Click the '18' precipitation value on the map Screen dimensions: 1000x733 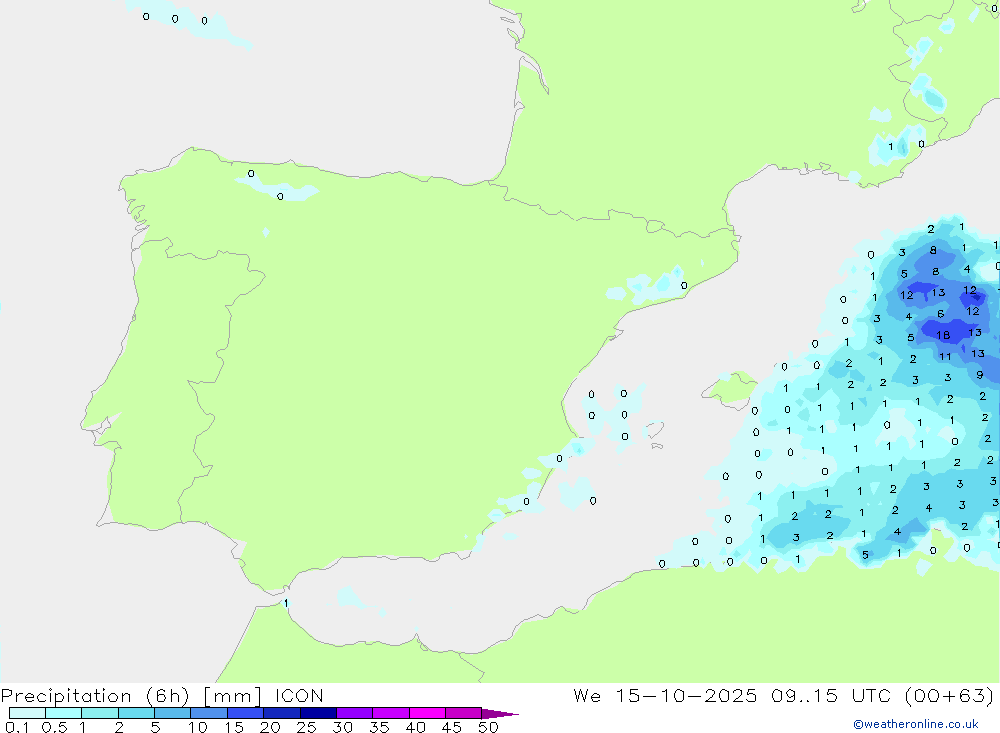click(x=943, y=335)
